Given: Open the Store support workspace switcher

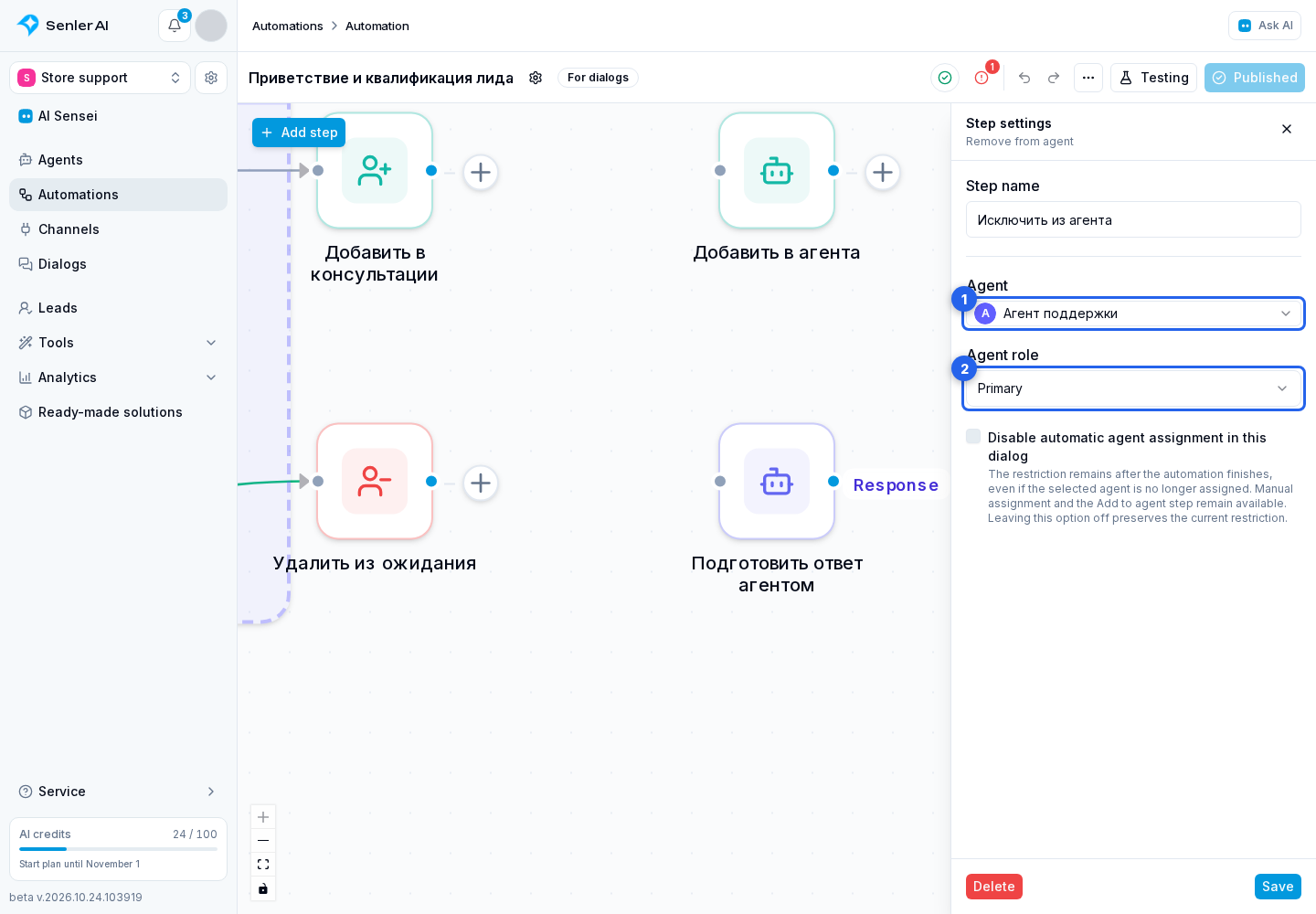Looking at the screenshot, I should click(101, 78).
